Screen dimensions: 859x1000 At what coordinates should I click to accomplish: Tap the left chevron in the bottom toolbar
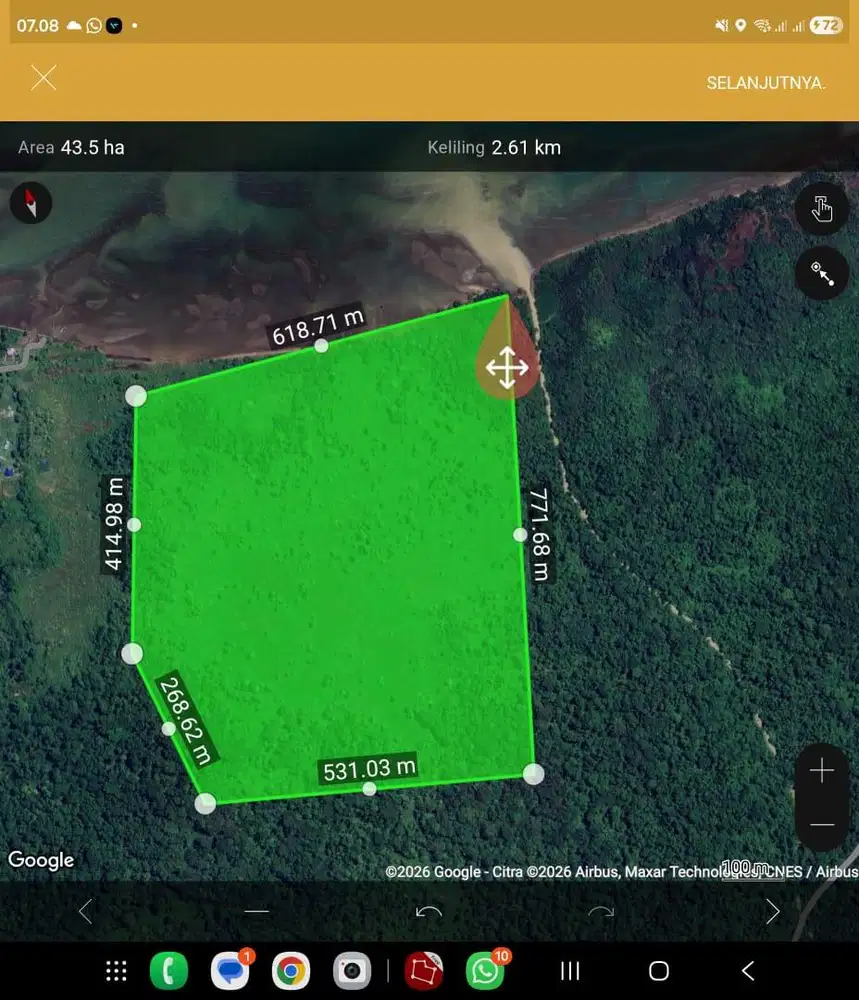pyautogui.click(x=85, y=911)
